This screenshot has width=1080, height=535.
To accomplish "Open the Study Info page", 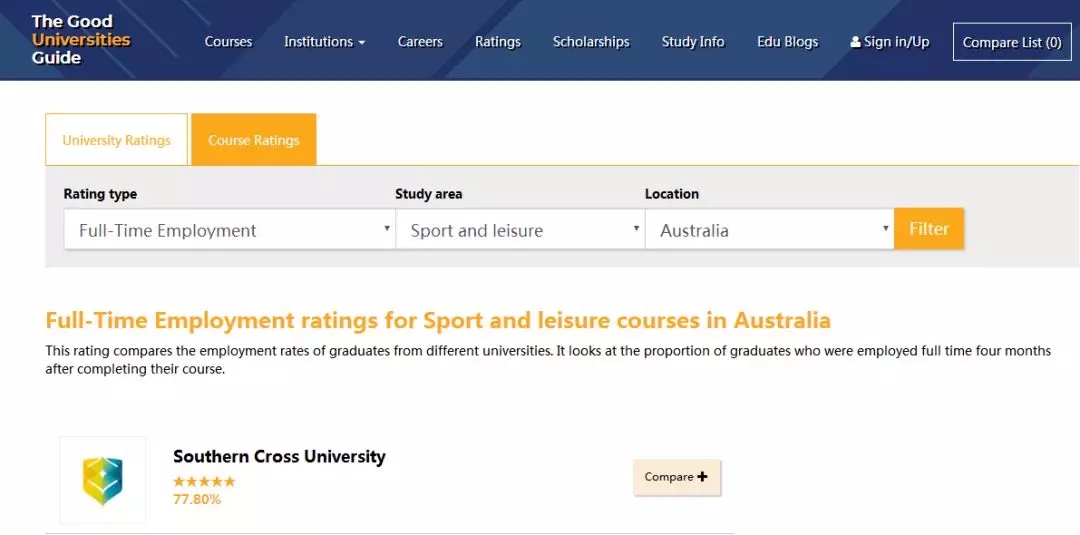I will (x=693, y=42).
